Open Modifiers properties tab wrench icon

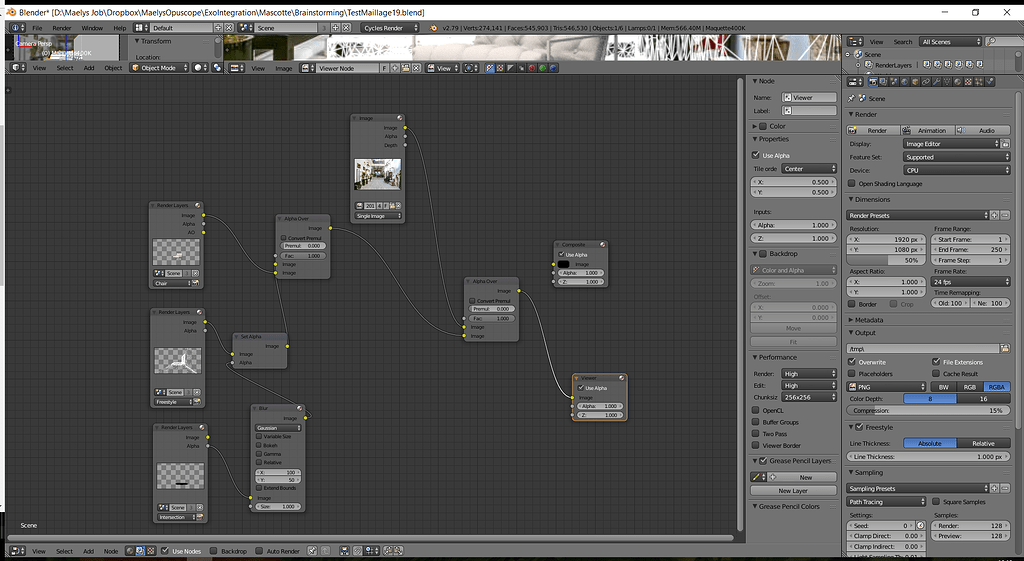pyautogui.click(x=936, y=82)
